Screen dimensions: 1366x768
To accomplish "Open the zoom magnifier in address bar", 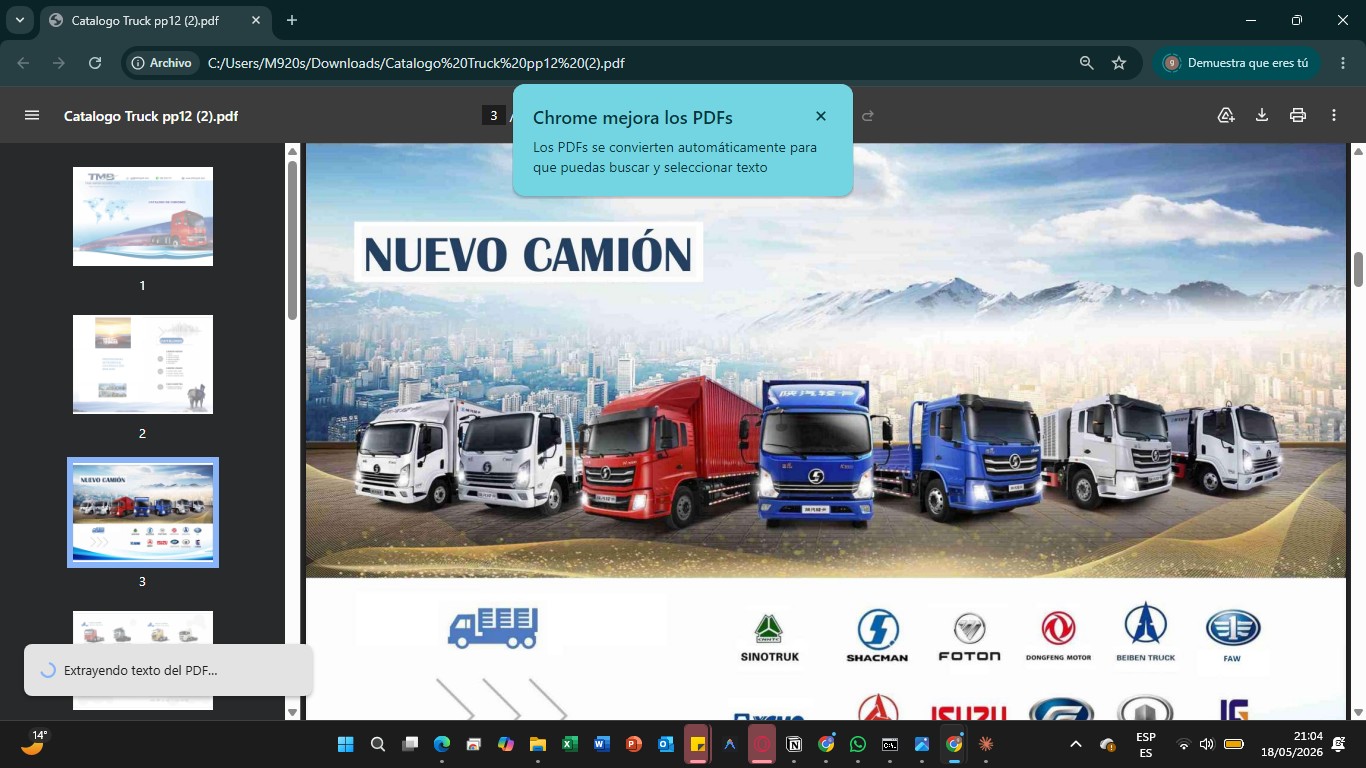I will pos(1087,62).
